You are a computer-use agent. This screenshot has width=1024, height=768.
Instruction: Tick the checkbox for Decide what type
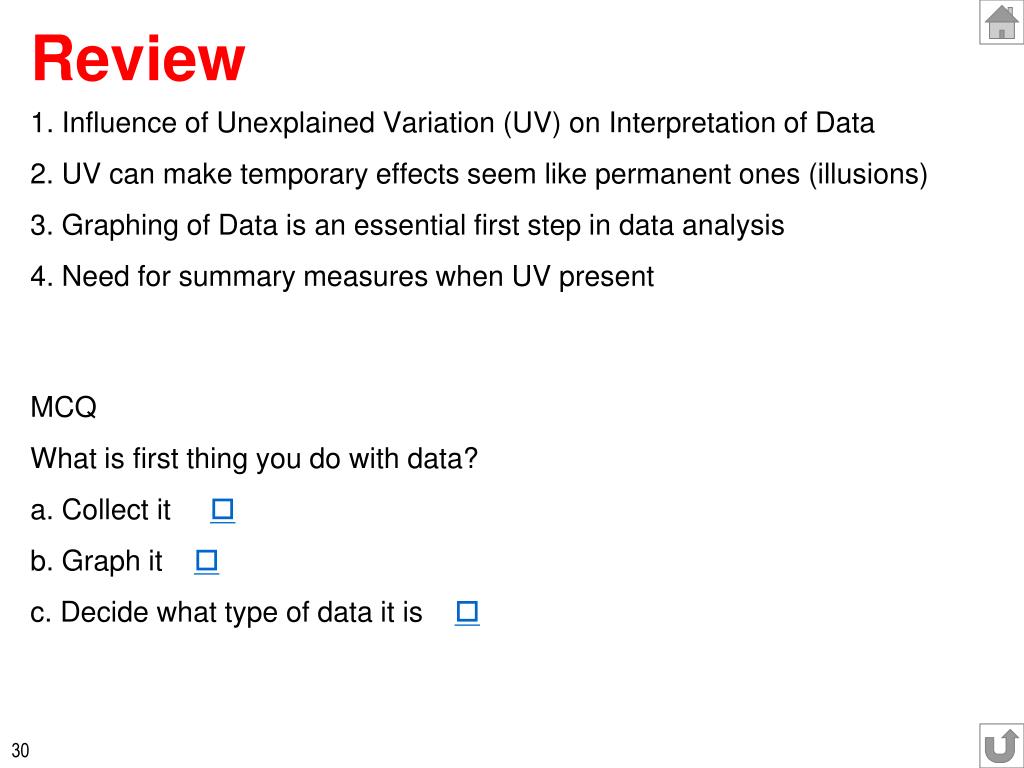[x=467, y=613]
